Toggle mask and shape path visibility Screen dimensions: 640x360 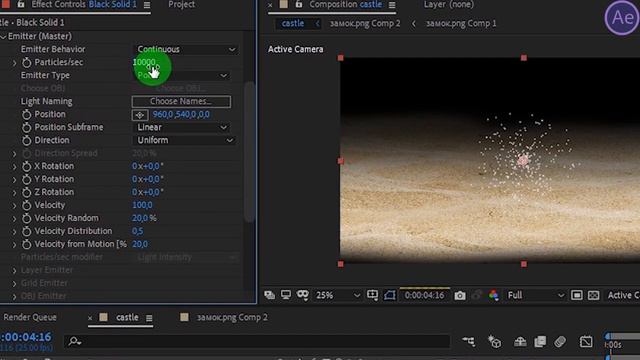(390, 295)
